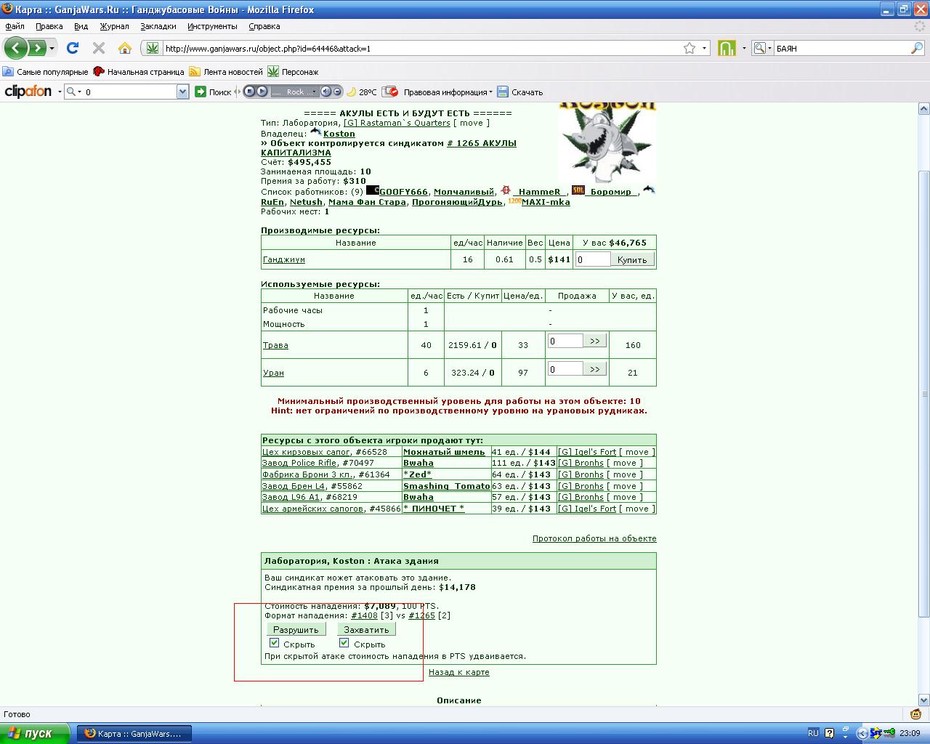Open the navigation history dropdown arrow
The image size is (930, 744).
click(x=52, y=48)
